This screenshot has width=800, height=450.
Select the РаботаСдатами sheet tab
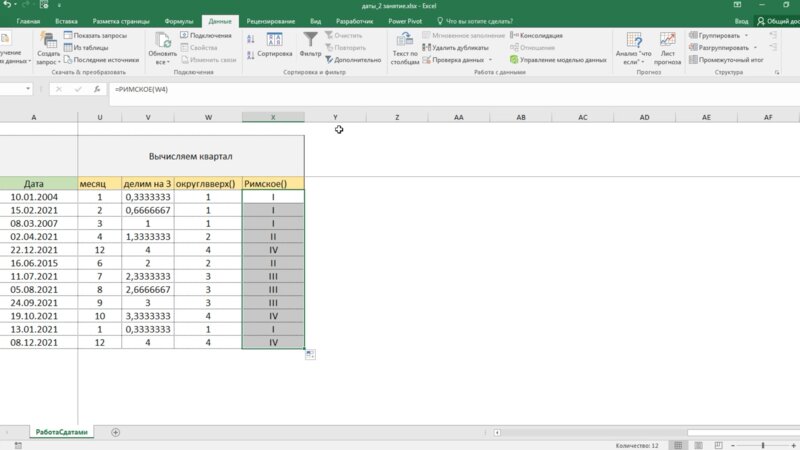[x=62, y=432]
